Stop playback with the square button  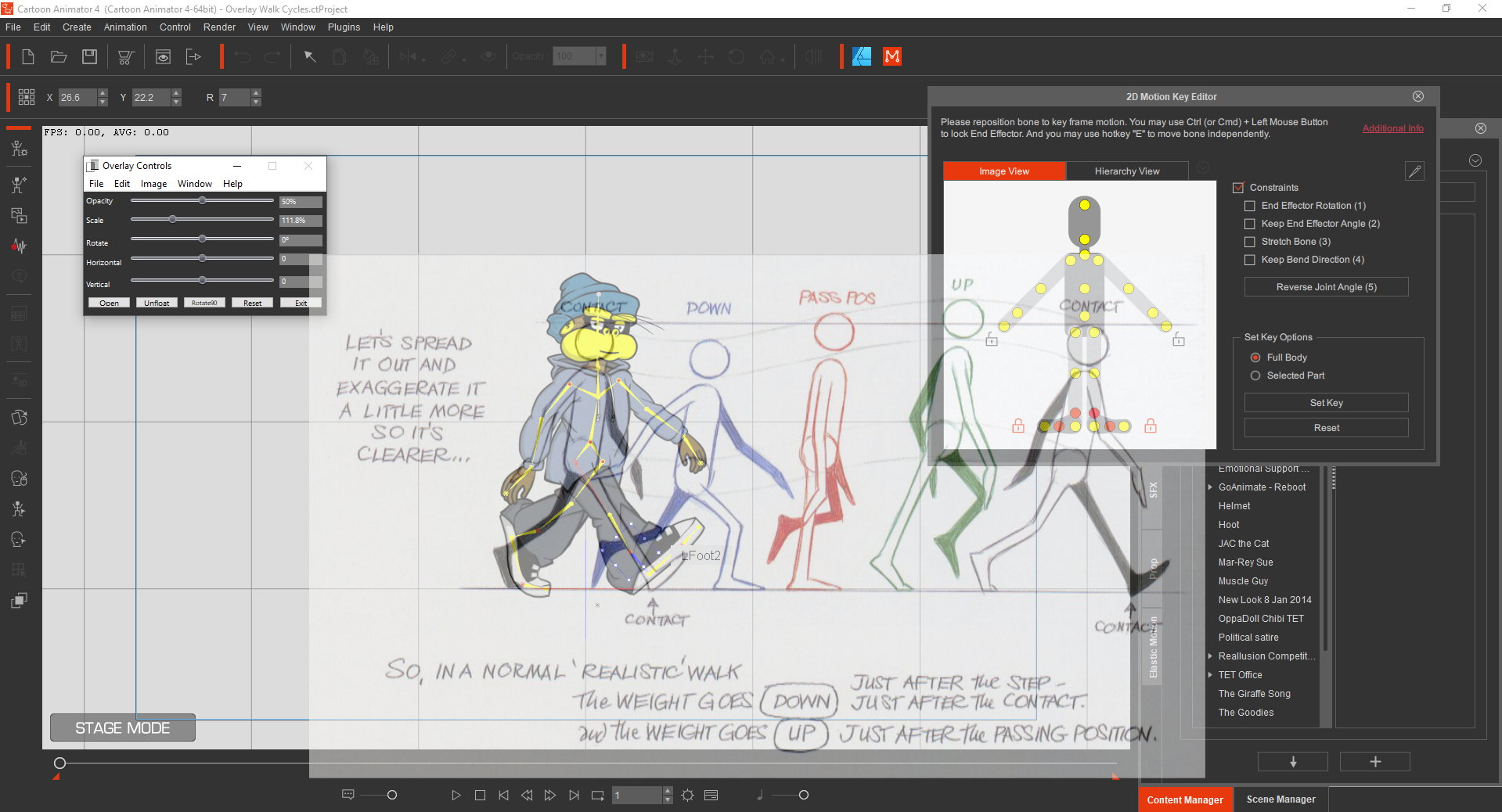coord(480,795)
